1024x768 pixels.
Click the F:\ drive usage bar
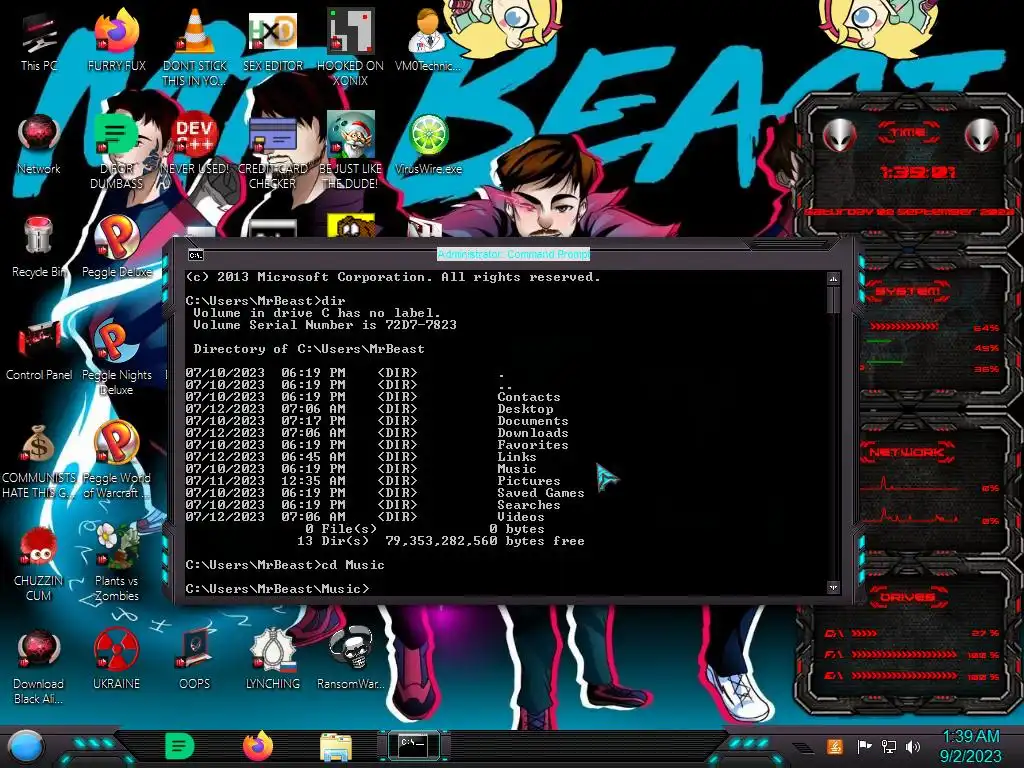(x=904, y=654)
